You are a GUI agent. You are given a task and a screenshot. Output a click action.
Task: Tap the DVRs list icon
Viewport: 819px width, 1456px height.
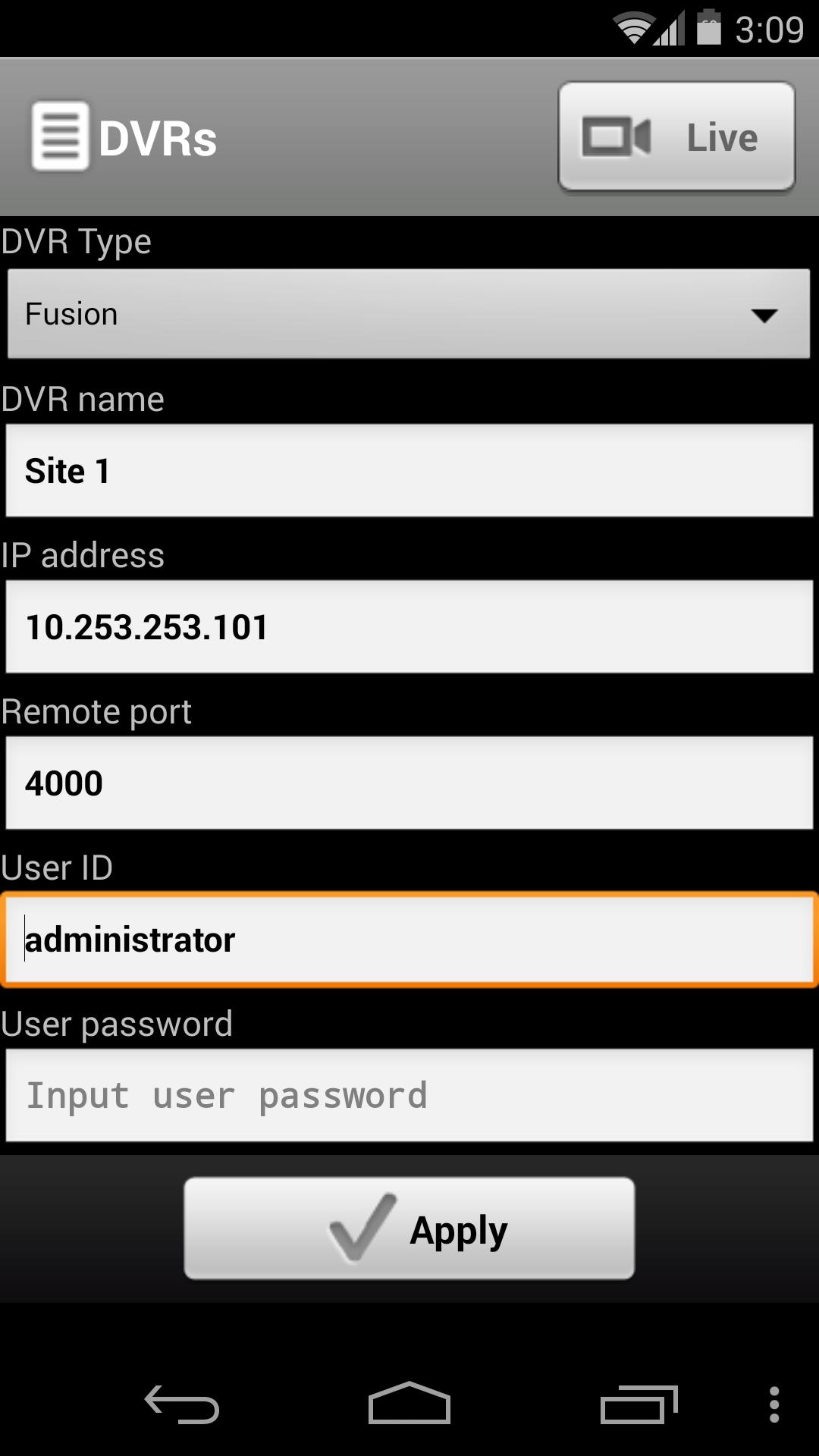(x=60, y=136)
